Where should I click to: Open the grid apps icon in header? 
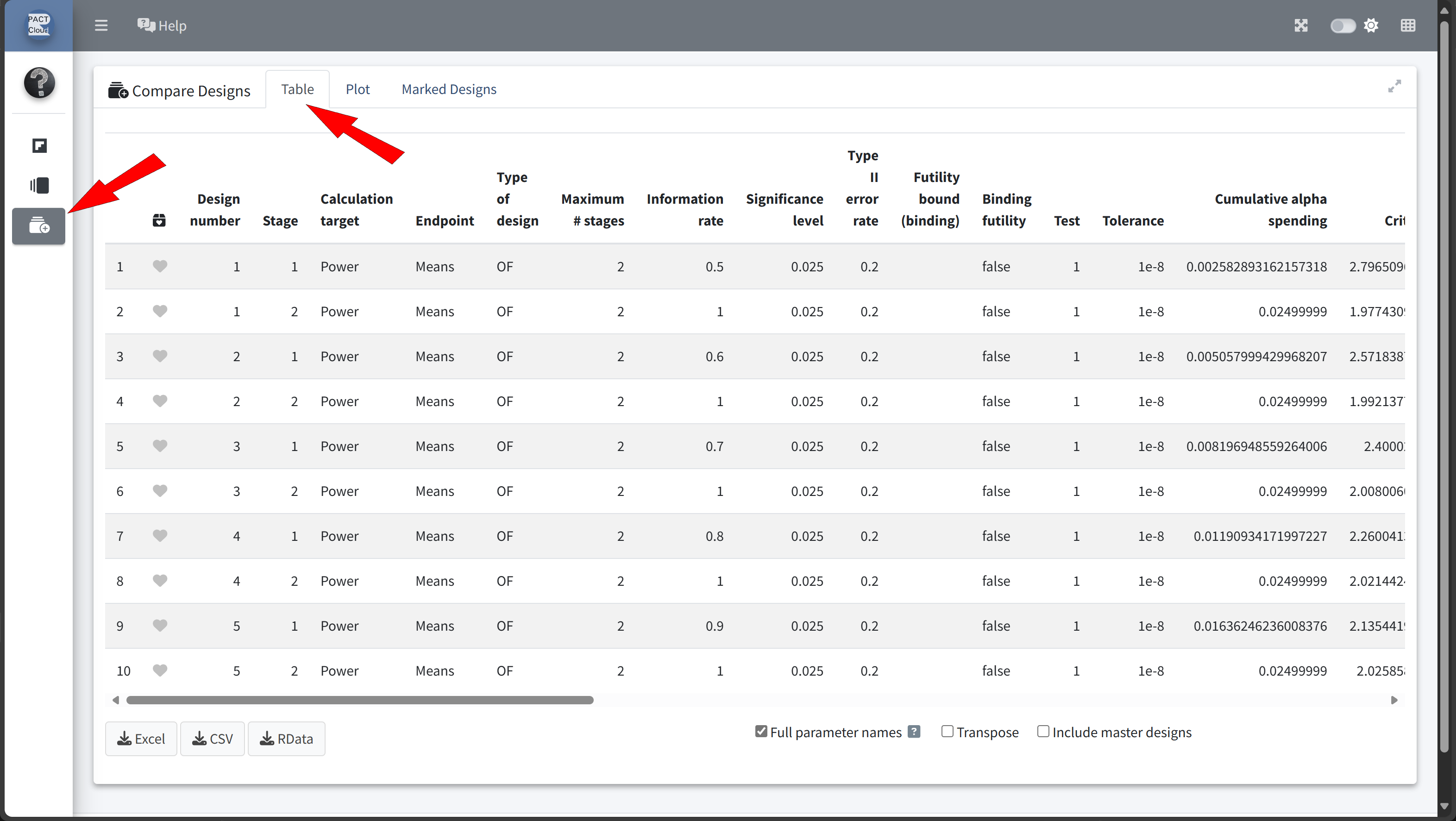tap(1408, 25)
